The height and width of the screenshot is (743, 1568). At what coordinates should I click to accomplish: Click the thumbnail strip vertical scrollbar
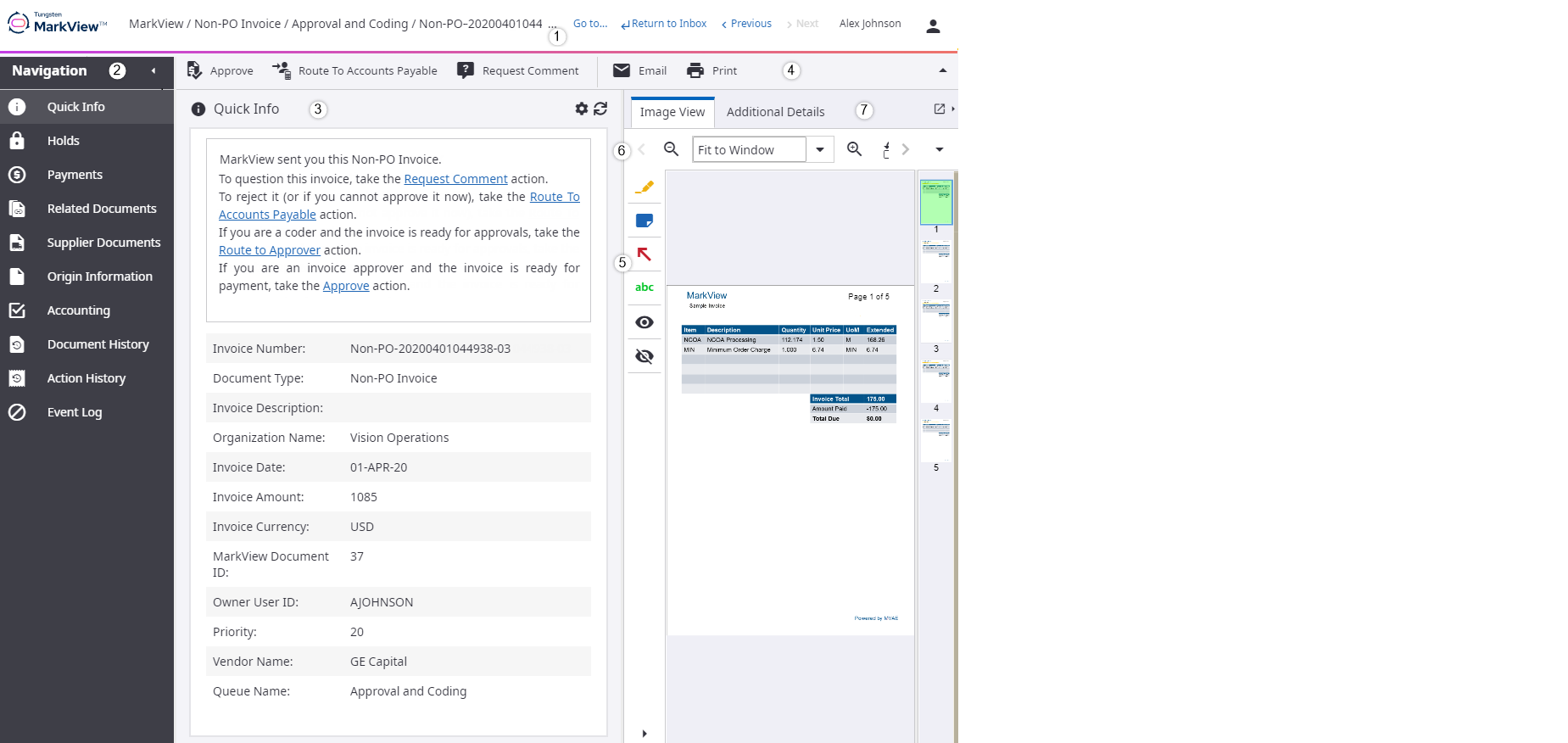956,456
